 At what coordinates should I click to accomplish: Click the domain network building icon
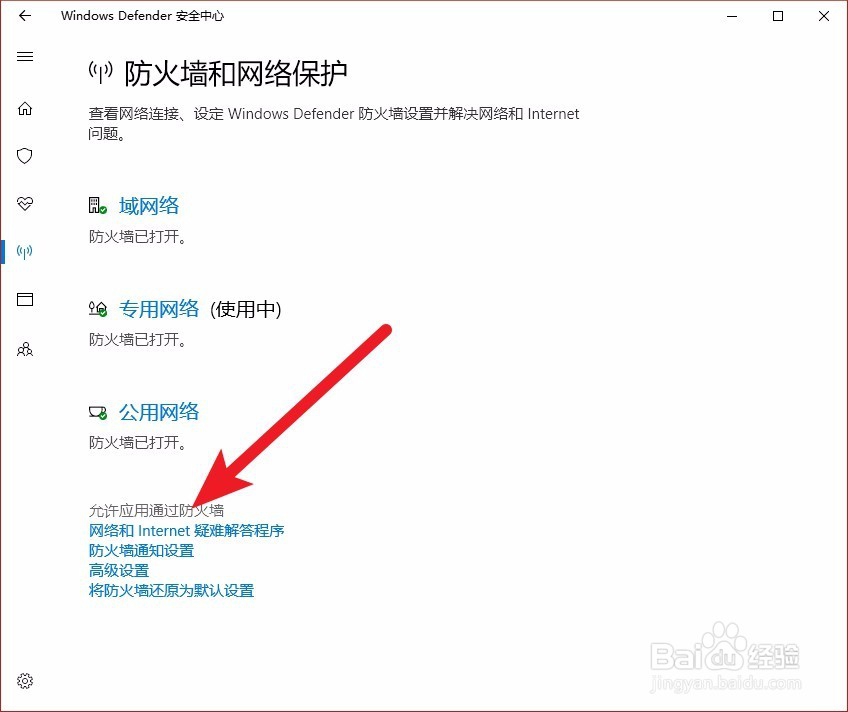click(x=98, y=205)
